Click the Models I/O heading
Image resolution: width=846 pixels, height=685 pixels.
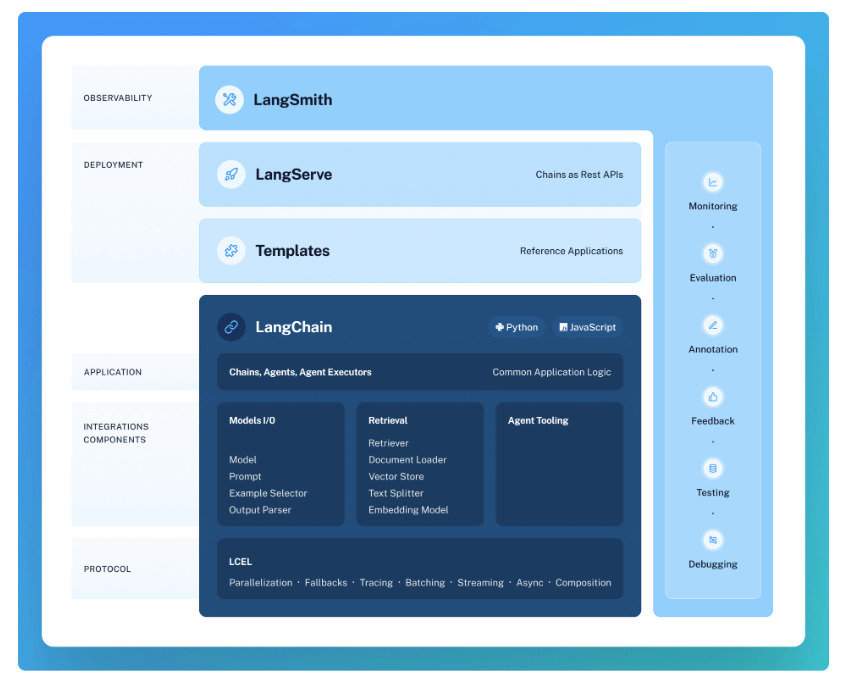[x=252, y=420]
